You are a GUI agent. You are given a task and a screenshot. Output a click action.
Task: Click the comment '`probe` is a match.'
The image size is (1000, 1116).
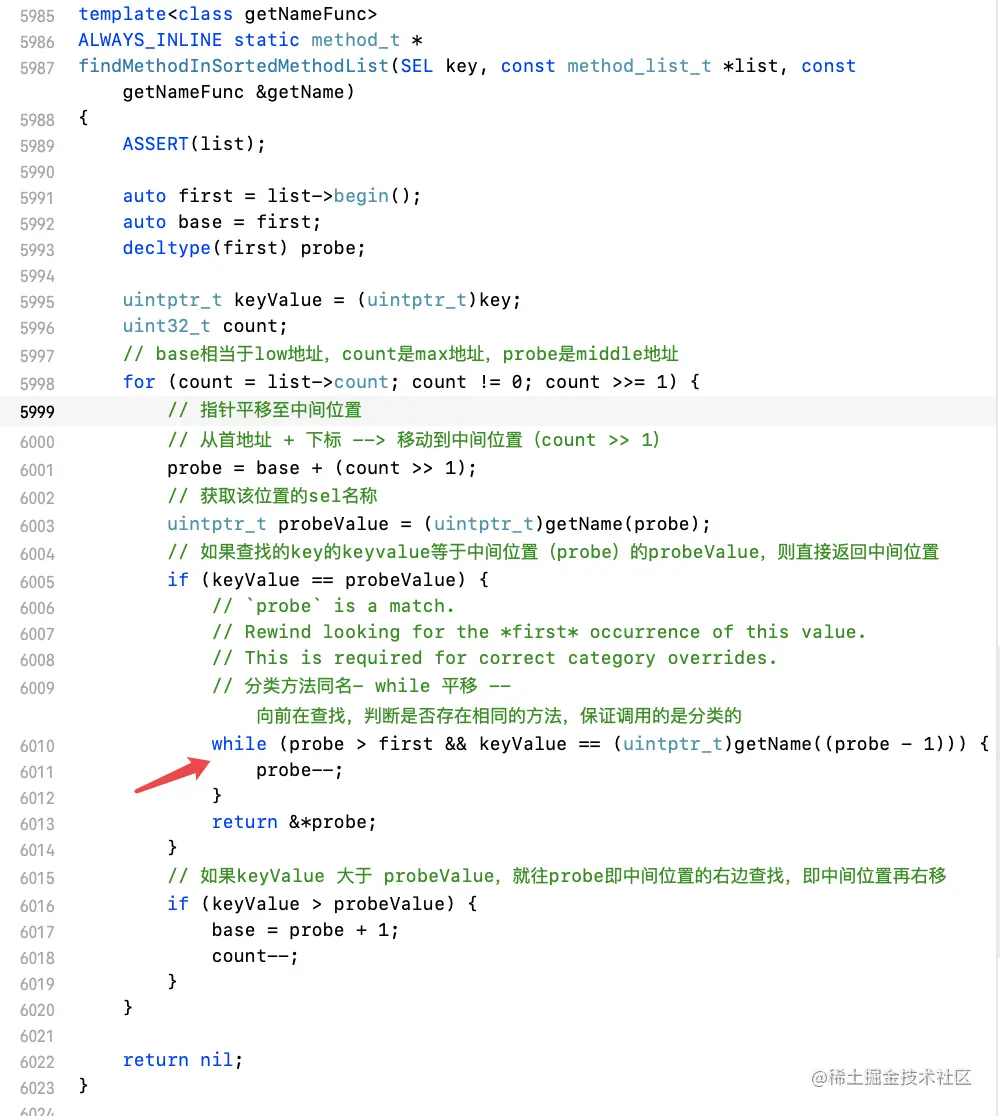(x=333, y=606)
